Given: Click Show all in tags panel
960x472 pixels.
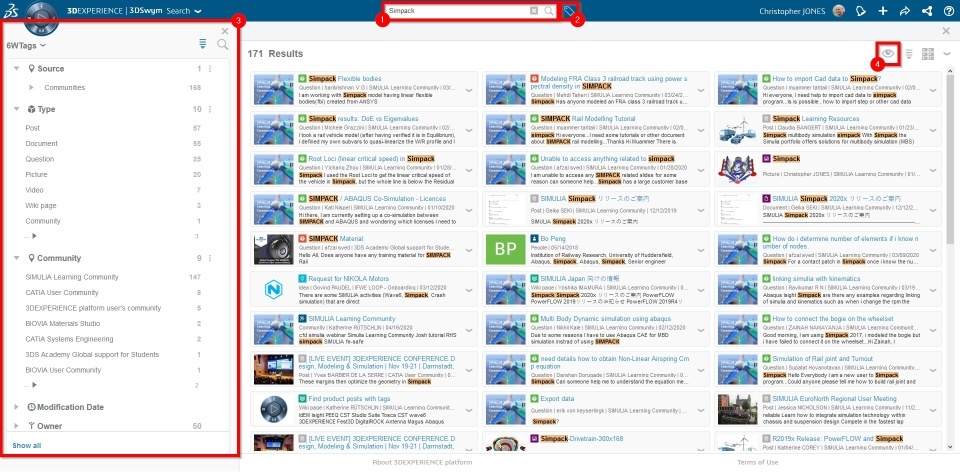Looking at the screenshot, I should click(x=26, y=446).
